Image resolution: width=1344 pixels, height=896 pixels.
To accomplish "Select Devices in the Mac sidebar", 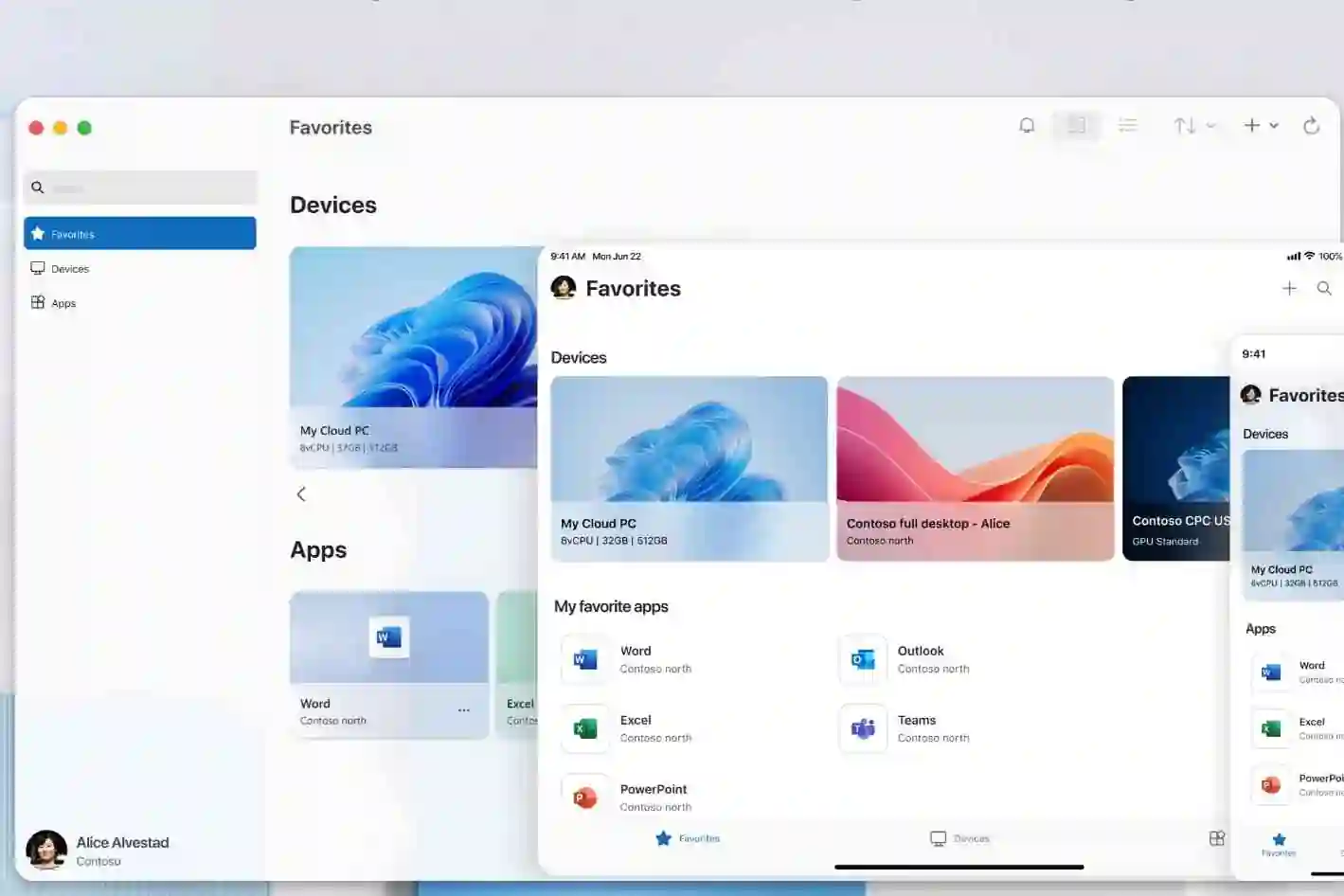I will (70, 269).
